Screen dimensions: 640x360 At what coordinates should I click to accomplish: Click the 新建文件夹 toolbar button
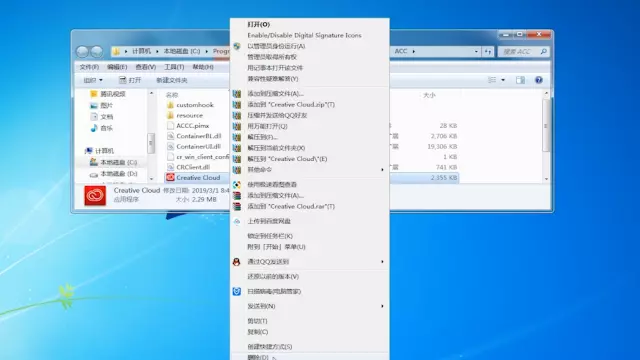[x=172, y=80]
